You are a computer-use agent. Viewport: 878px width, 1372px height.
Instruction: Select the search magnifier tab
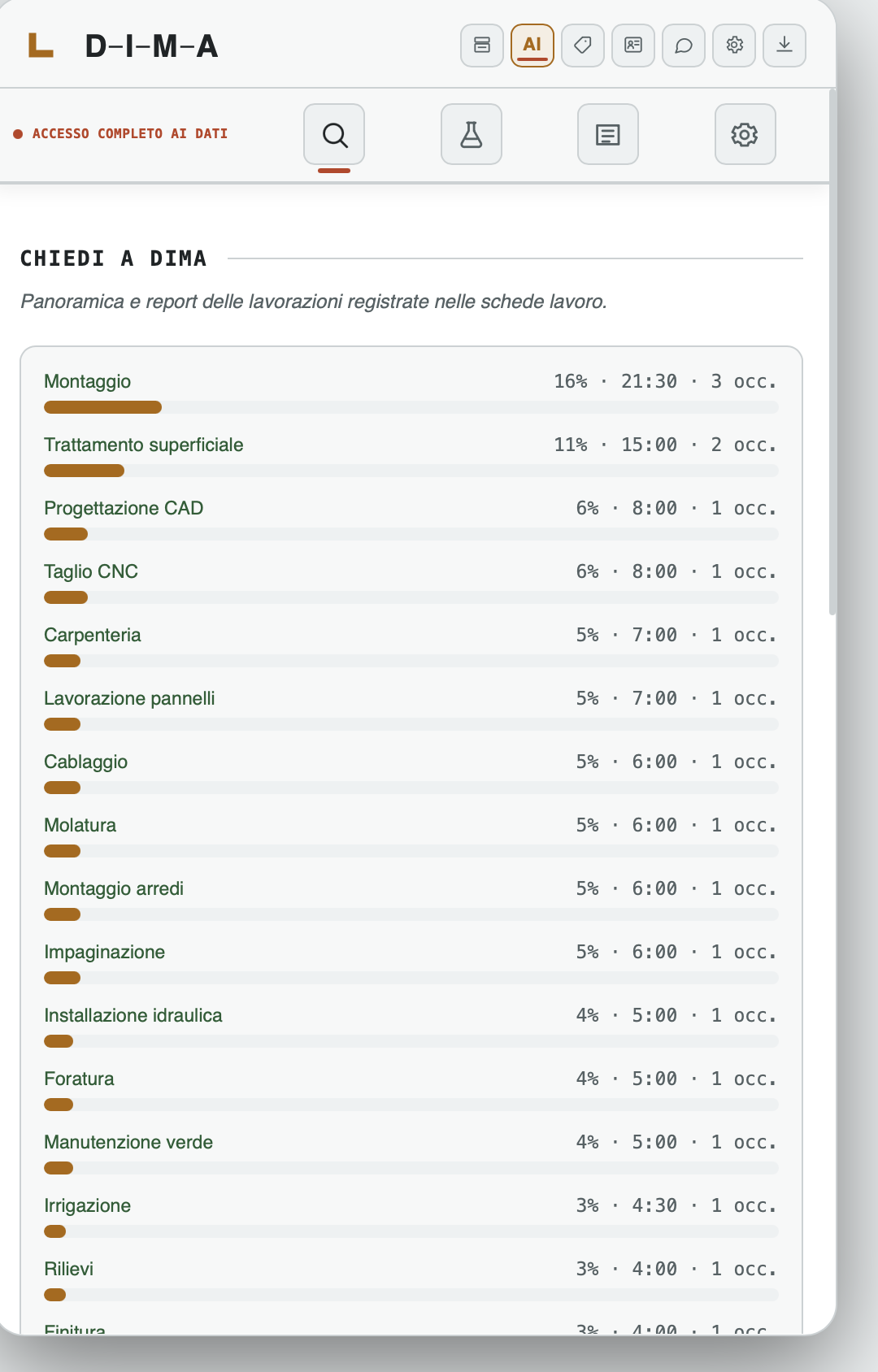point(334,134)
